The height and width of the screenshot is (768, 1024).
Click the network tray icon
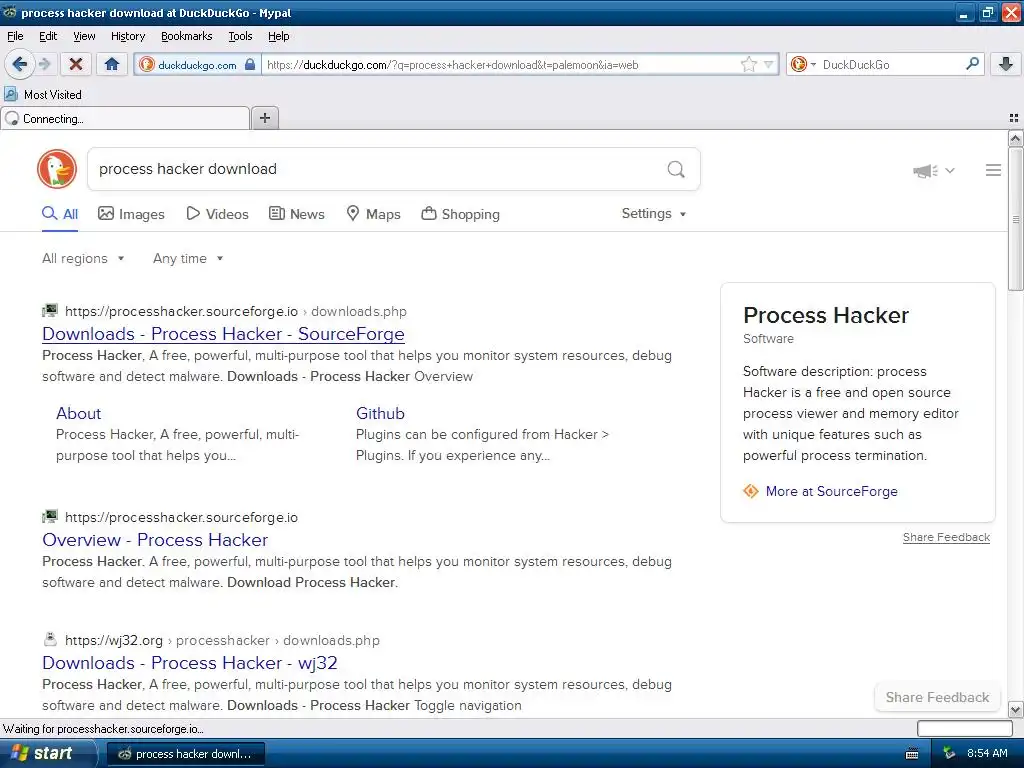tap(949, 753)
